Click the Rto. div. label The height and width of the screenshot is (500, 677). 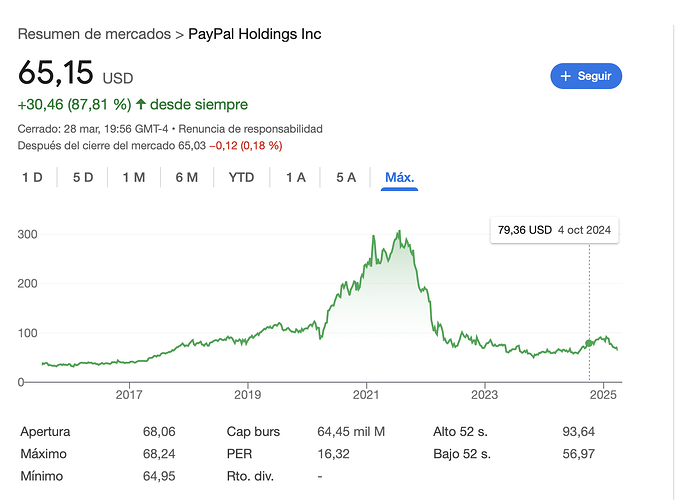pos(250,476)
